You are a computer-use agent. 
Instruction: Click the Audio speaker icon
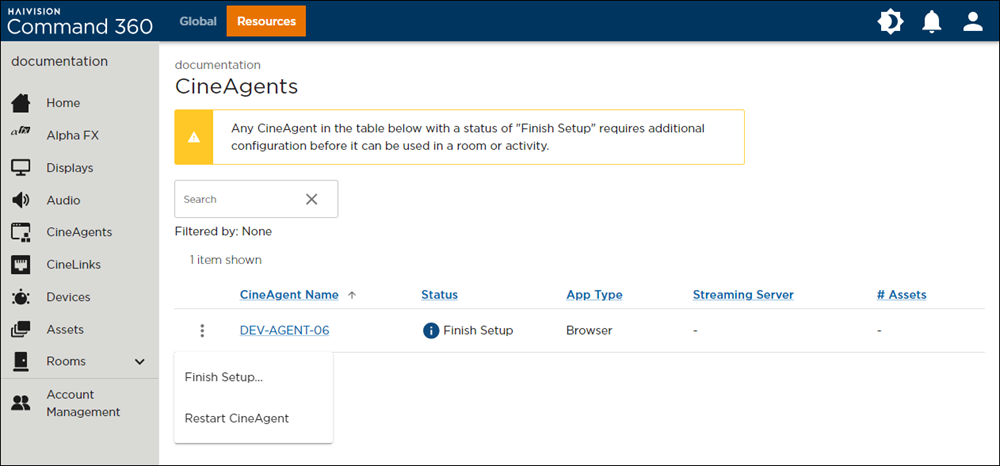pyautogui.click(x=21, y=200)
